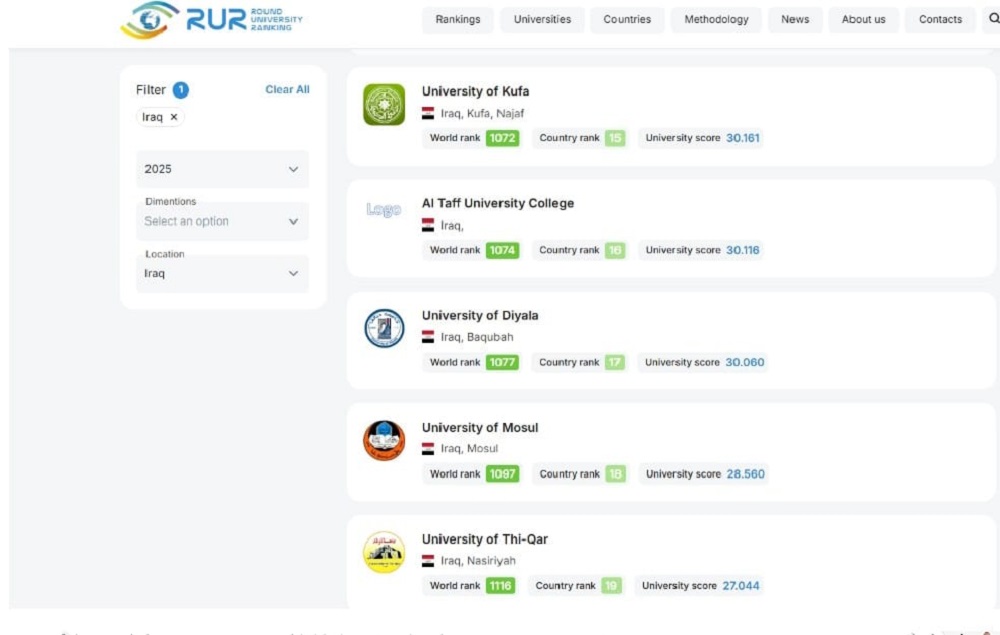Click the University of Diyala crest logo

[384, 328]
